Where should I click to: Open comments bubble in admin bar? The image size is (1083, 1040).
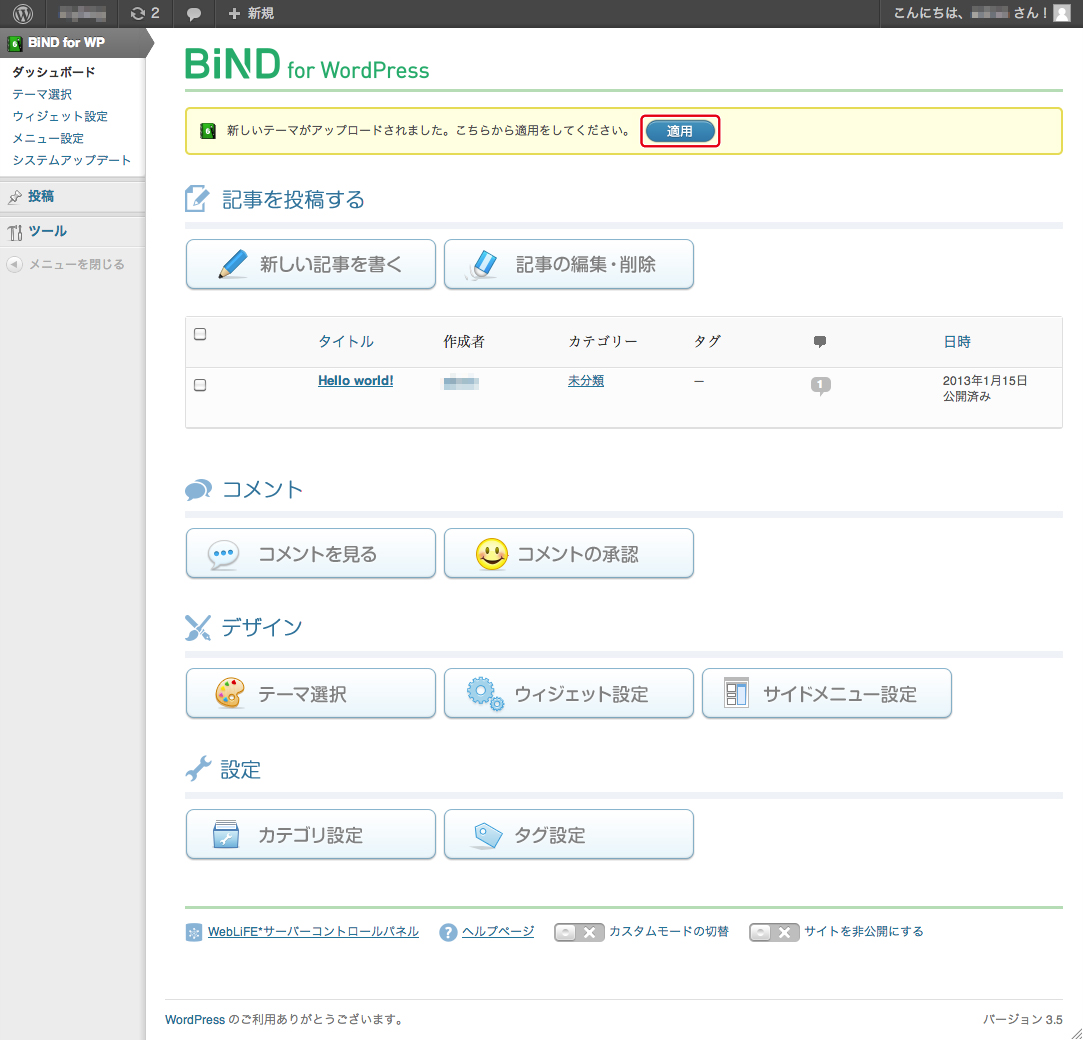click(x=194, y=14)
